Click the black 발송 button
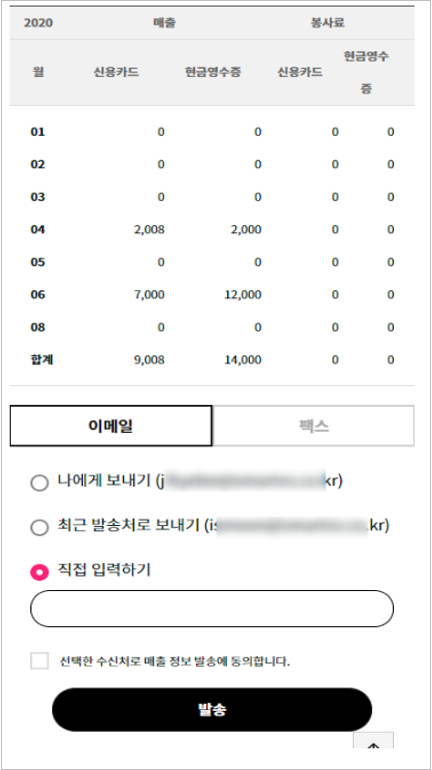This screenshot has width=432, height=770. point(212,710)
